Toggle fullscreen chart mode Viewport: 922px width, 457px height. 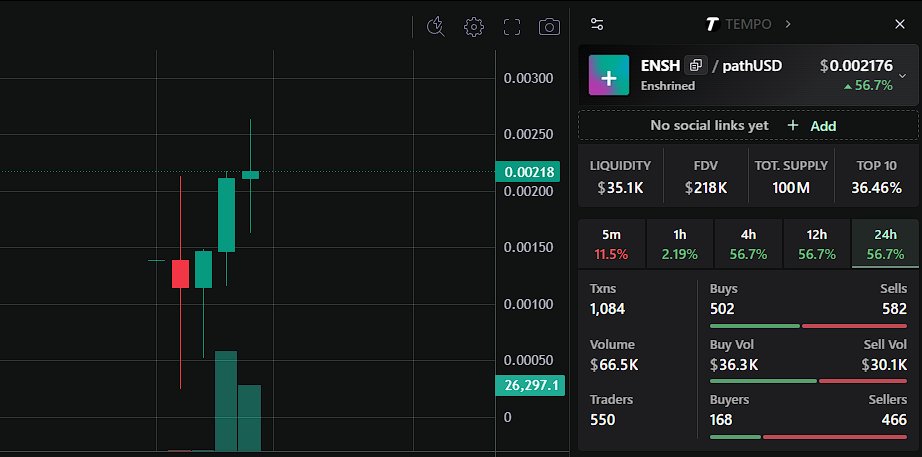click(512, 26)
